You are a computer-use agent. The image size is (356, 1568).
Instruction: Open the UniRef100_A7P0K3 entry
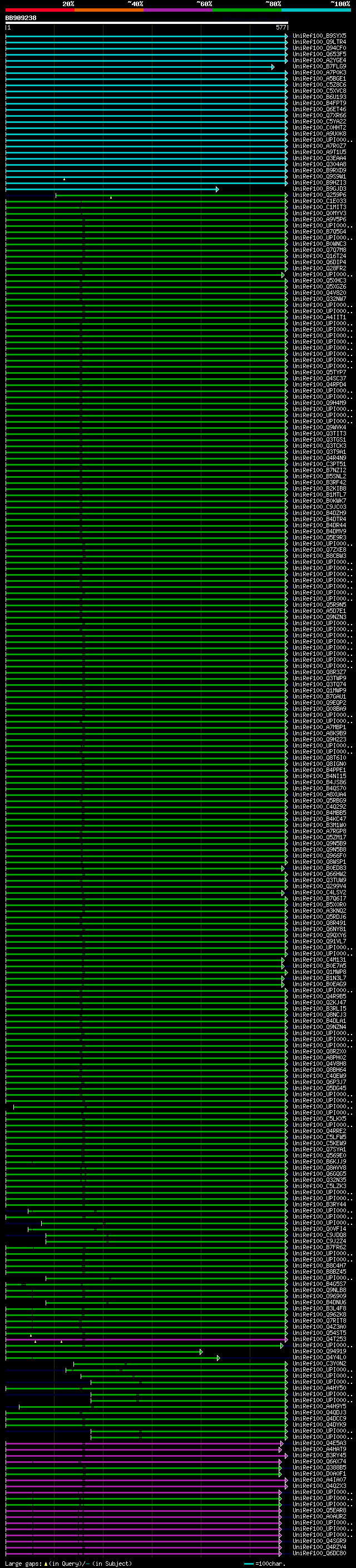point(319,72)
